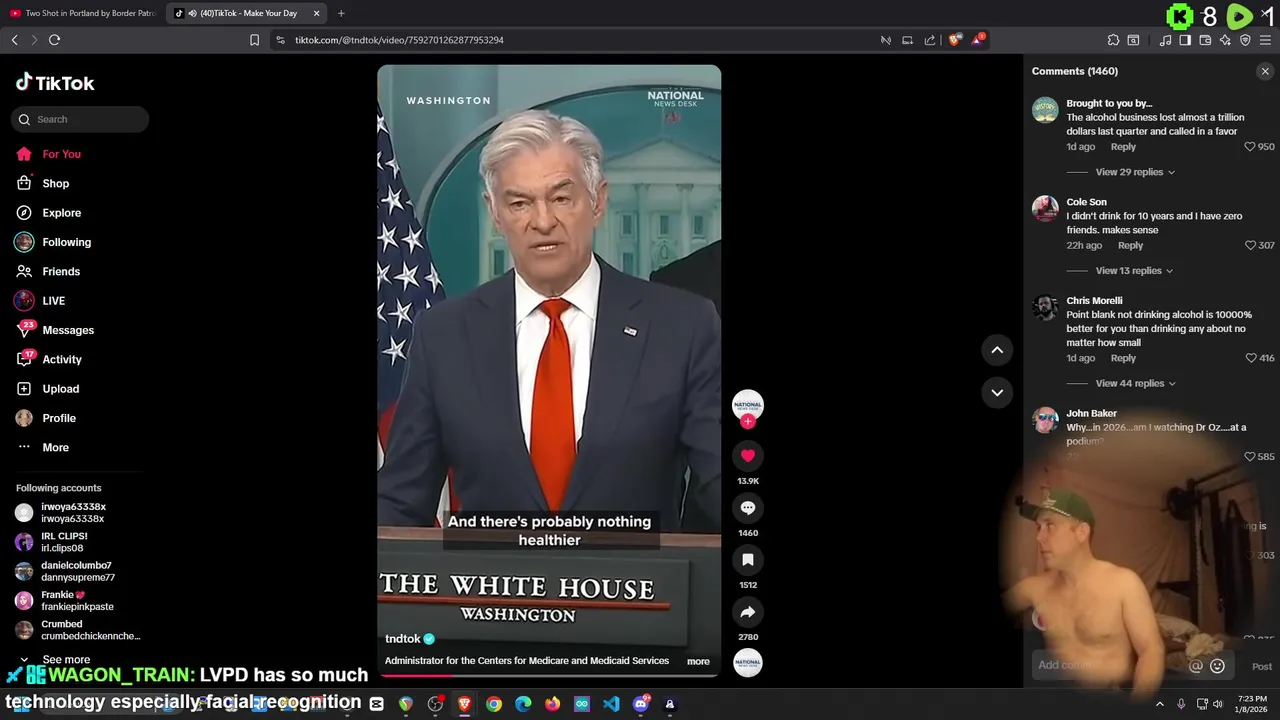Open Chris Morelli's profile avatar
Screen dimensions: 1280x720
click(1045, 307)
